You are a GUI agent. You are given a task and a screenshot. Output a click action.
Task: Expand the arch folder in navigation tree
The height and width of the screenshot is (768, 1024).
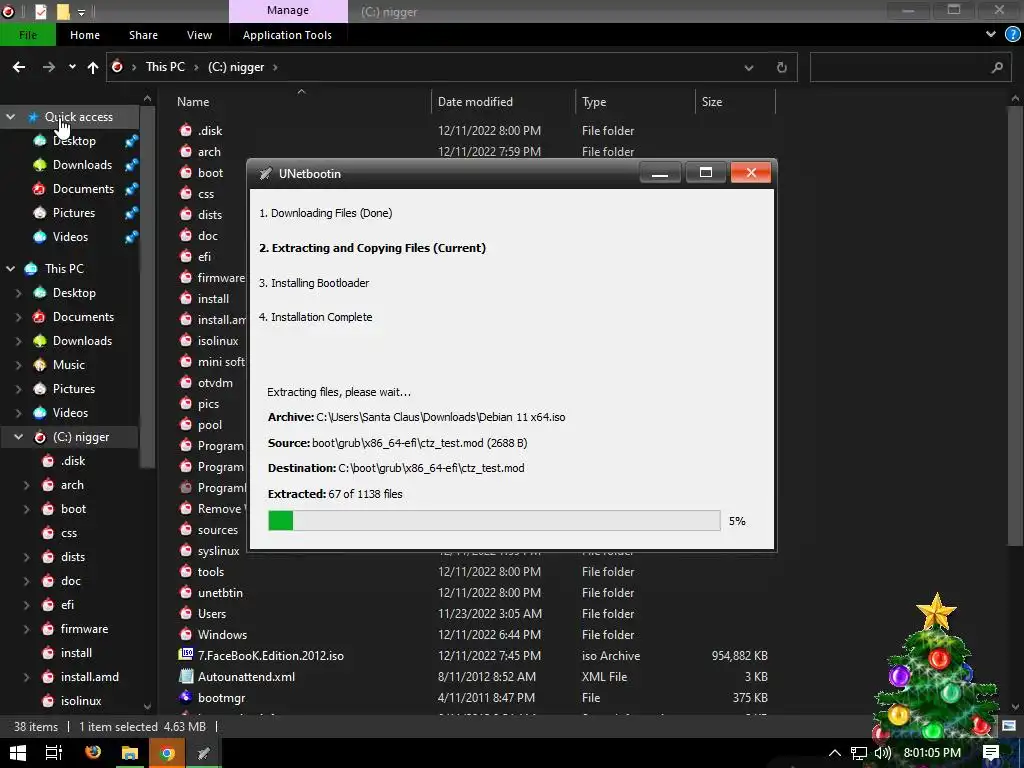[26, 485]
